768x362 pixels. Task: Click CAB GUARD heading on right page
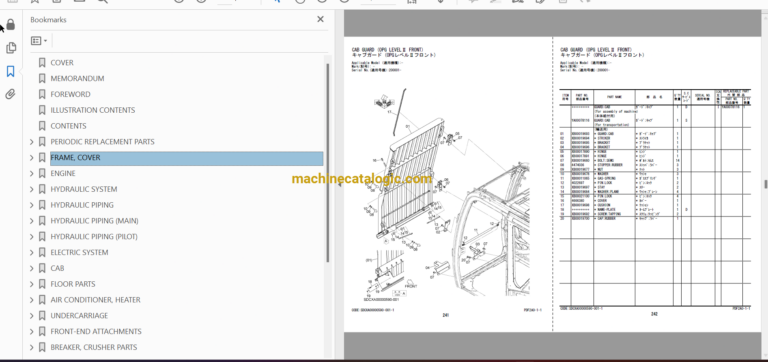point(596,50)
